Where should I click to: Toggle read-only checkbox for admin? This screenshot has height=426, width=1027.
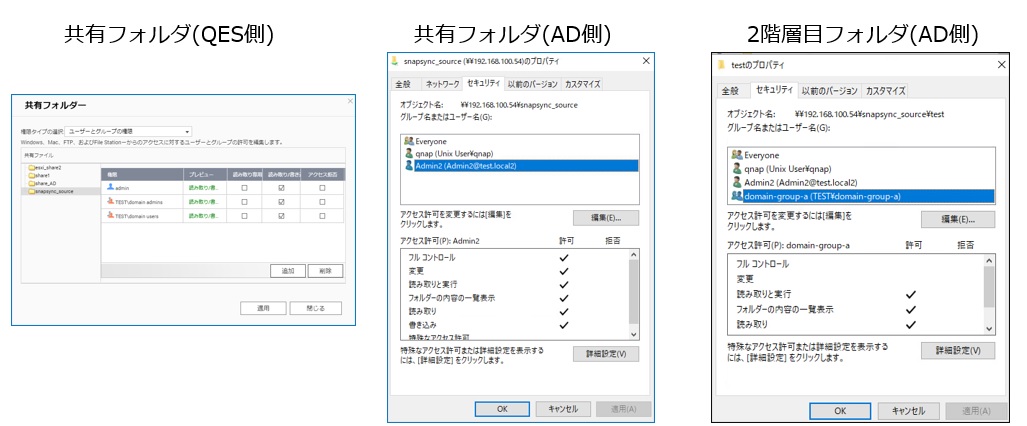244,187
